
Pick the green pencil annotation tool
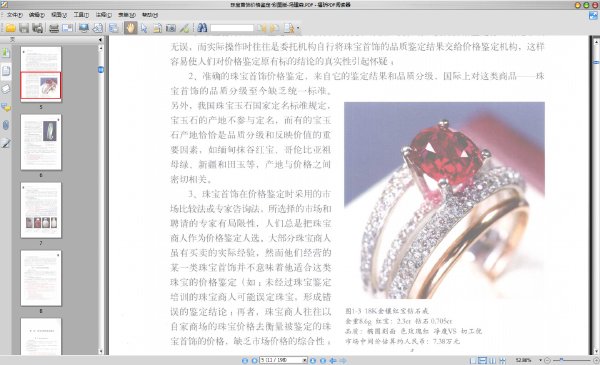(184, 28)
